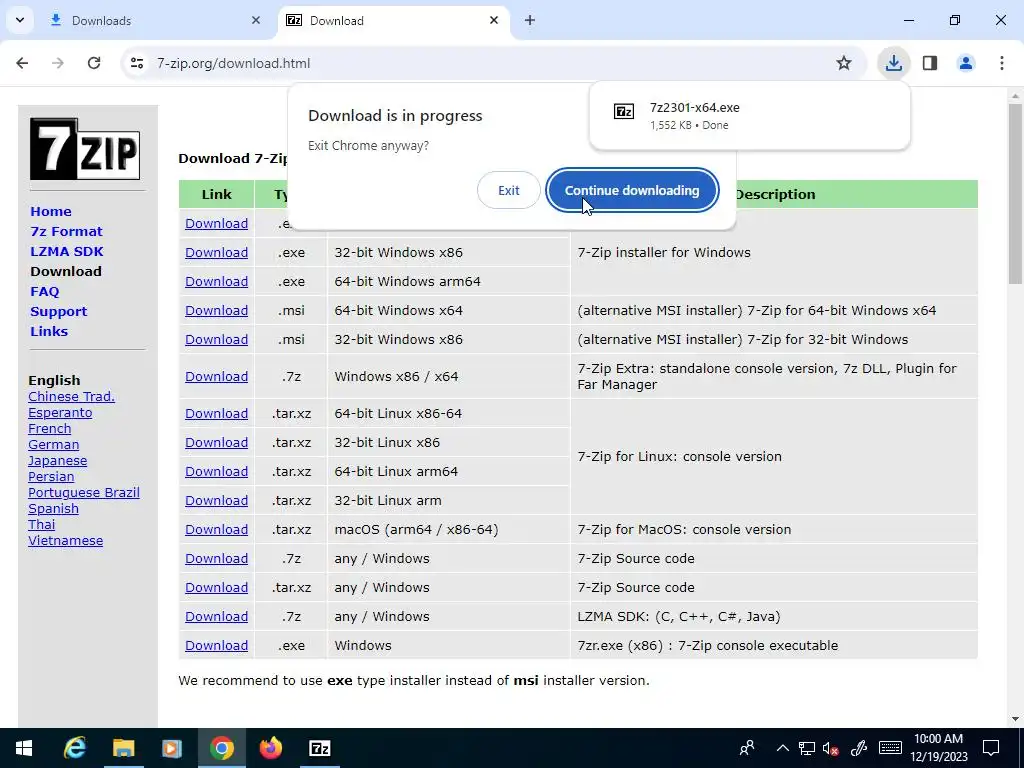Click the 7-ZIP logo image
The width and height of the screenshot is (1024, 768).
pos(85,149)
